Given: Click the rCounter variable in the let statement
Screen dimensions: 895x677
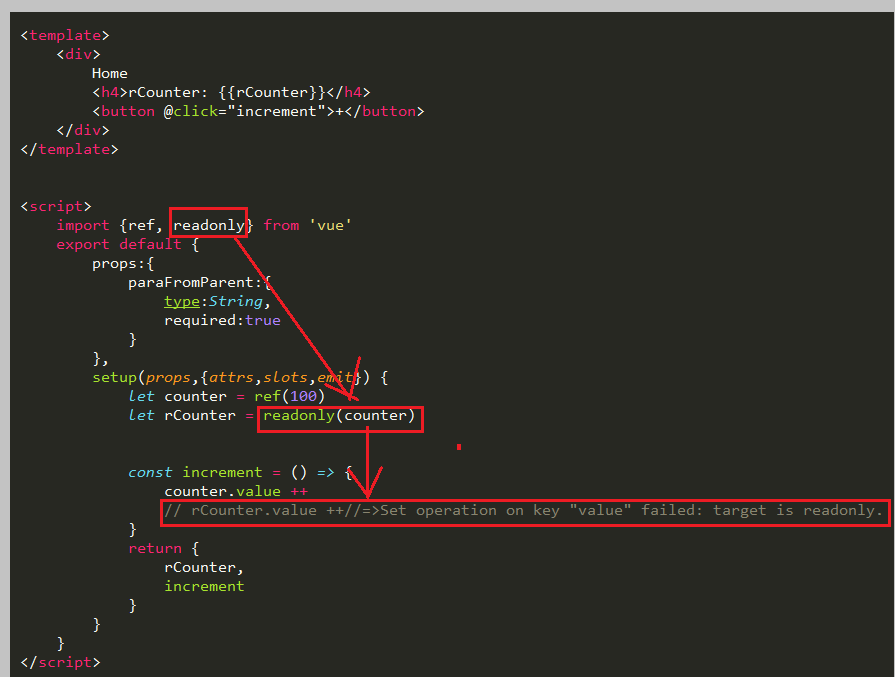Looking at the screenshot, I should pyautogui.click(x=200, y=416).
